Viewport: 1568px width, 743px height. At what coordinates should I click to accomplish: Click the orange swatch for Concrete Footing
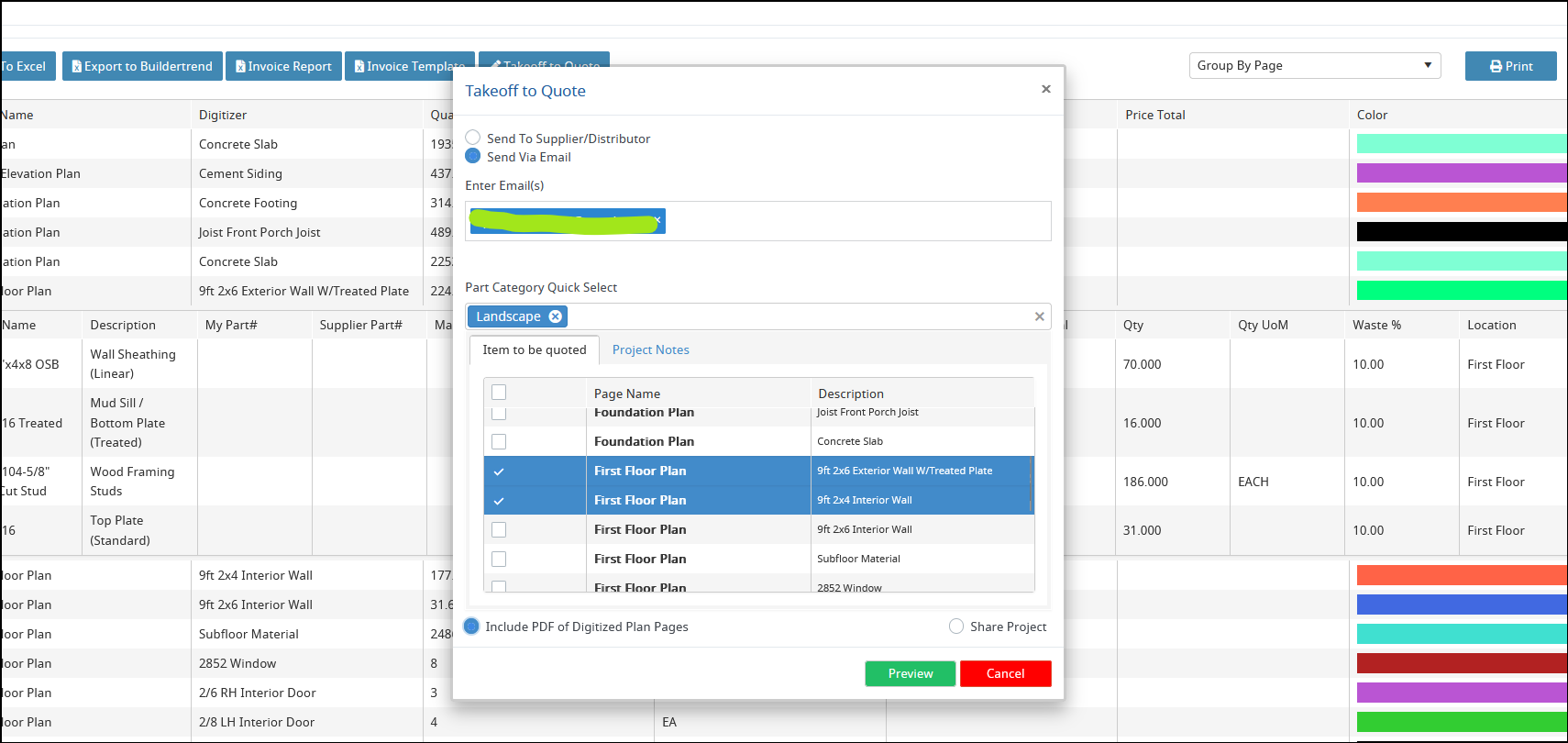[x=1462, y=202]
